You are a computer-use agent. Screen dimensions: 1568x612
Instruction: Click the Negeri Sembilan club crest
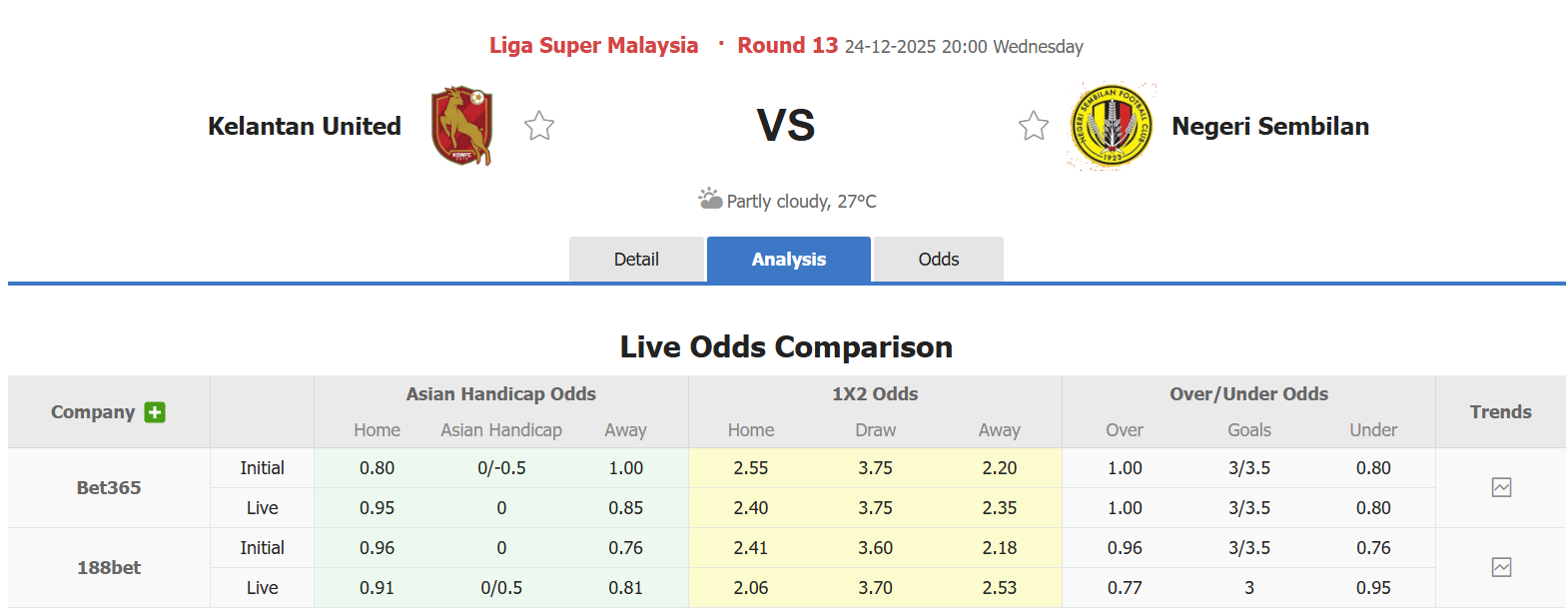[1110, 127]
